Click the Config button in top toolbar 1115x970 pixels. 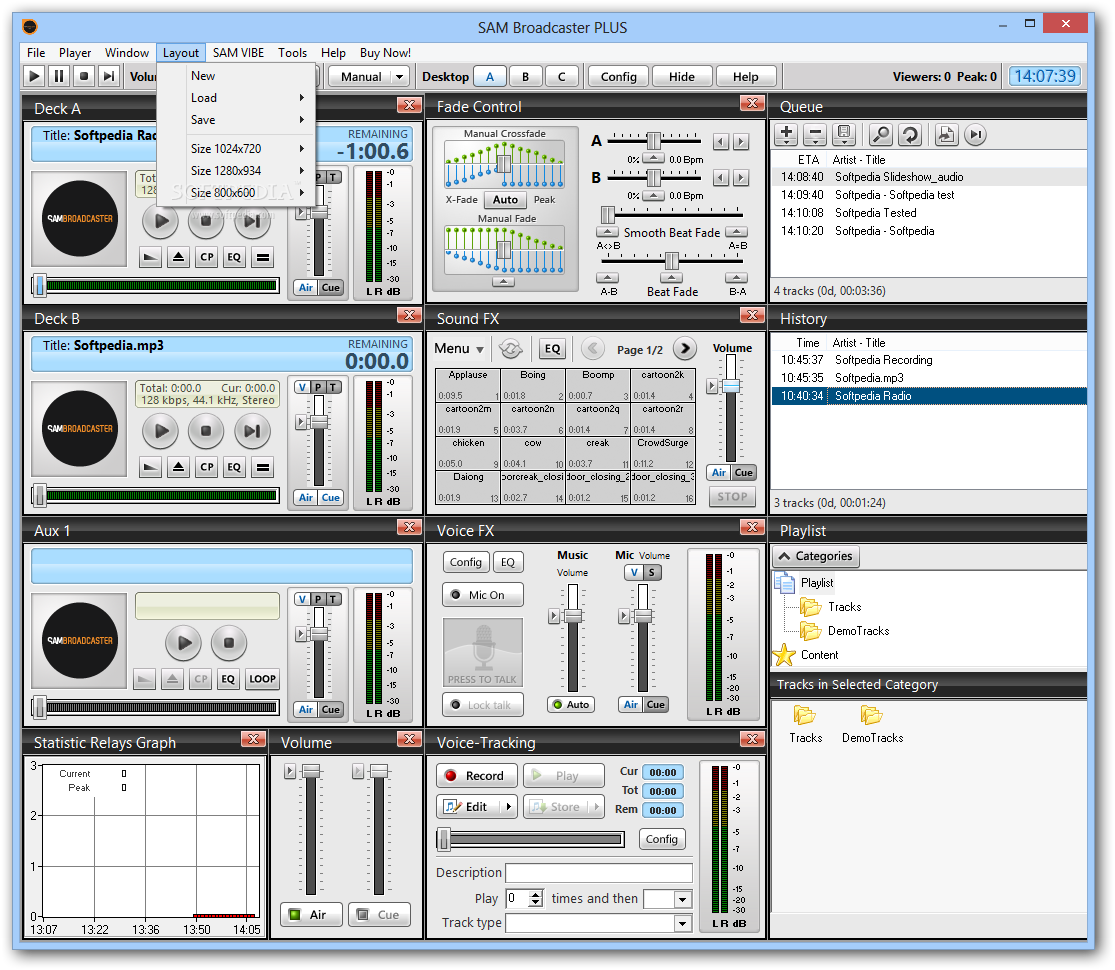coord(619,76)
